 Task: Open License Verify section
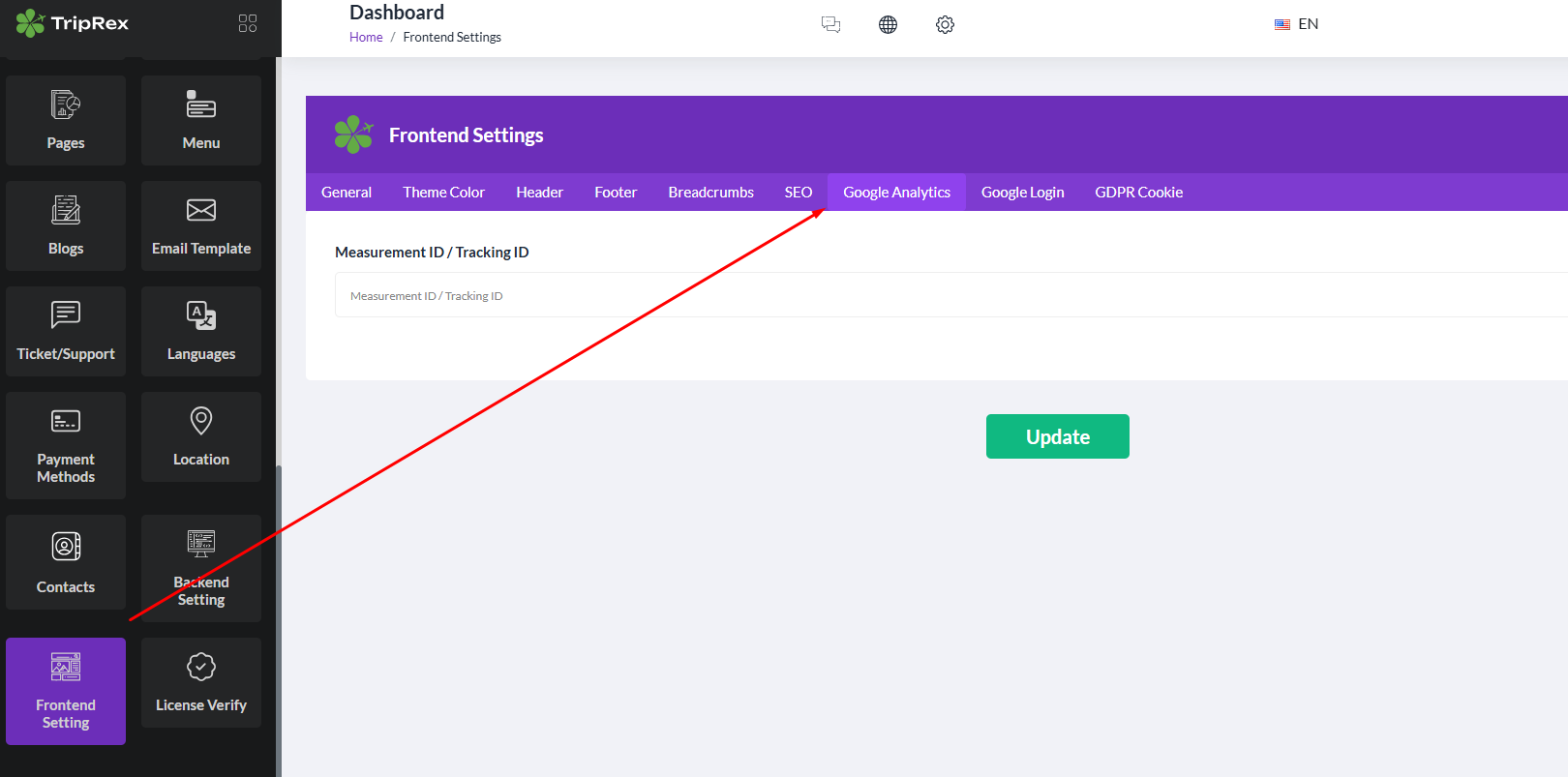[201, 682]
